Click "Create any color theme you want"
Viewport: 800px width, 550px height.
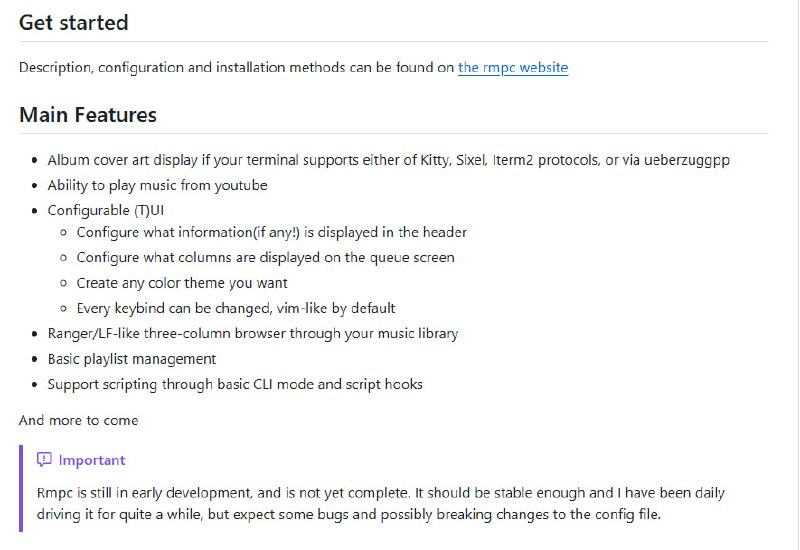pyautogui.click(x=182, y=283)
